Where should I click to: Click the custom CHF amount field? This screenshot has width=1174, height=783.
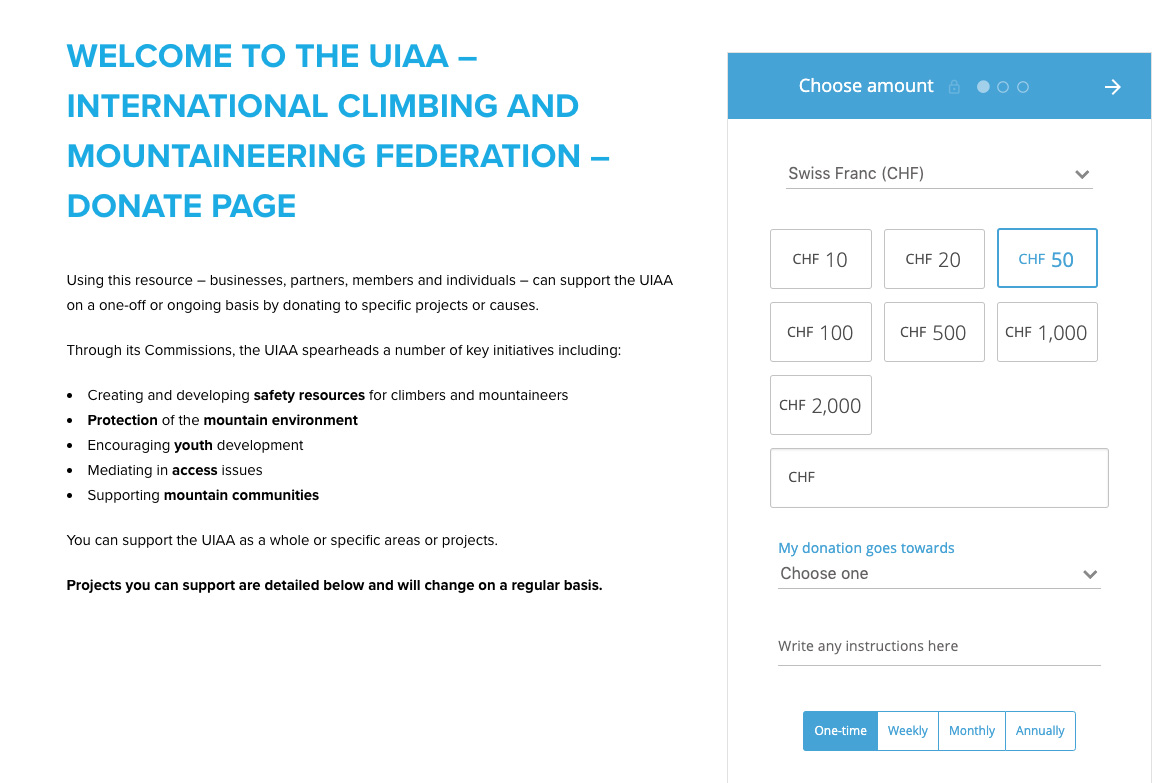(x=939, y=478)
